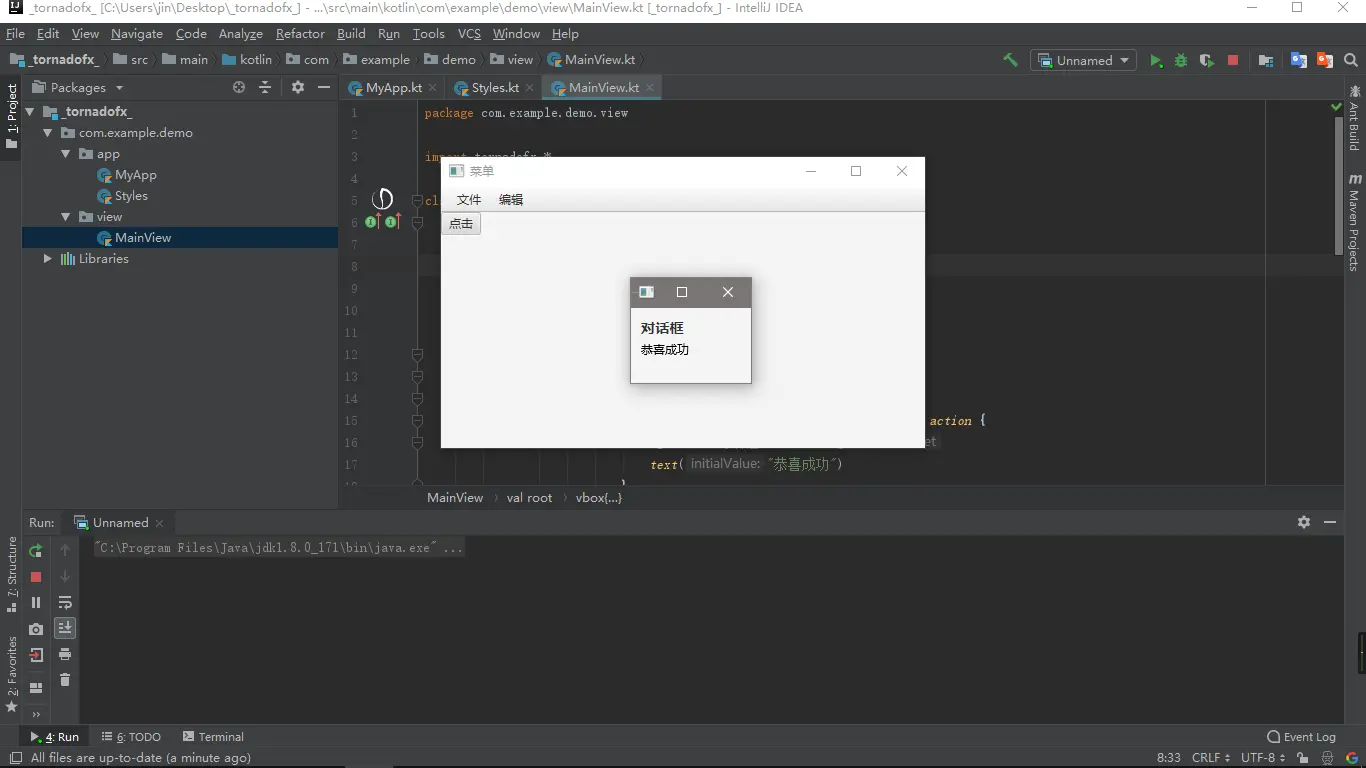Click vbox{...} in the editor breadcrumb
Viewport: 1366px width, 768px height.
[x=599, y=497]
